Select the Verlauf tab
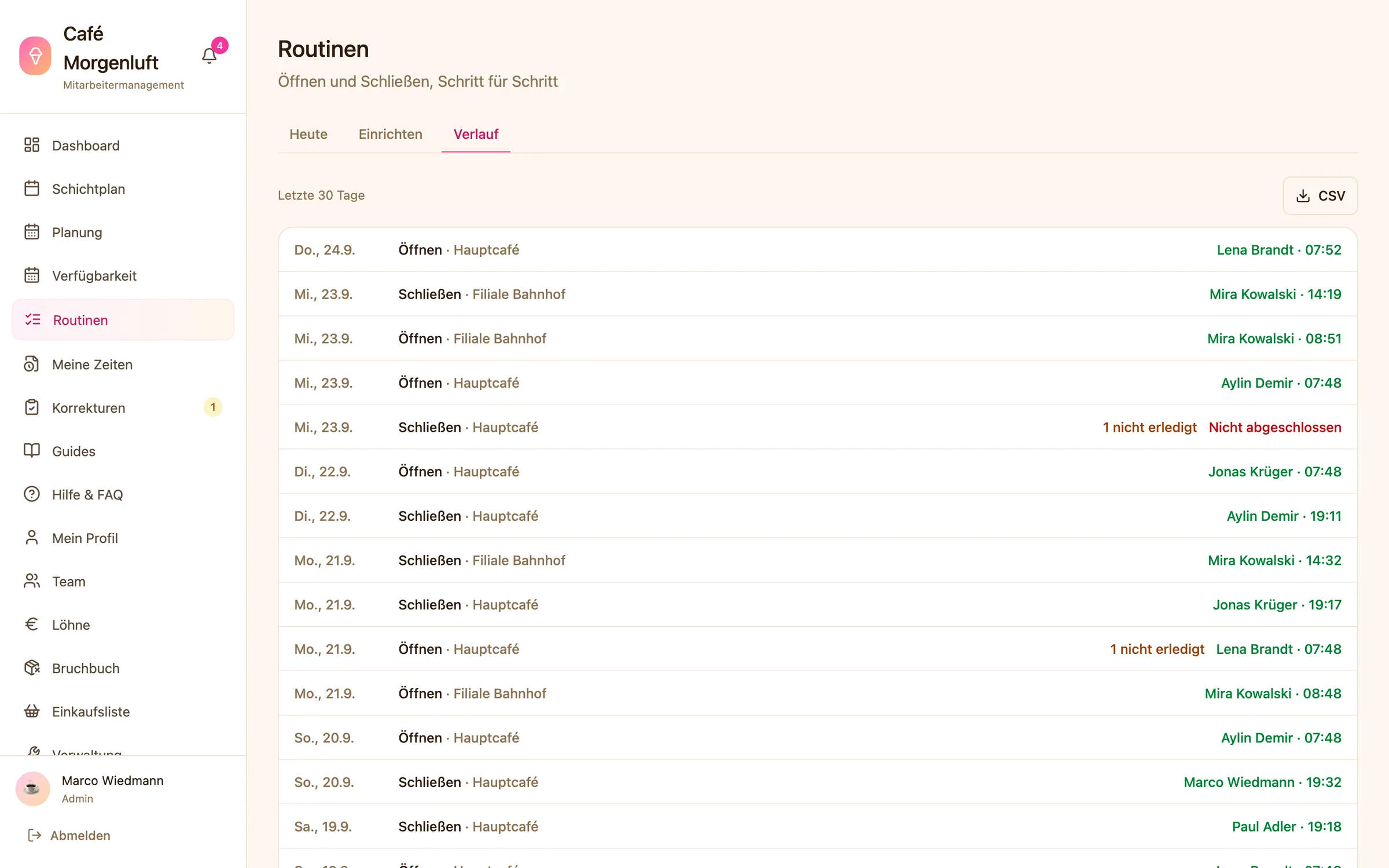The height and width of the screenshot is (868, 1389). click(x=476, y=134)
